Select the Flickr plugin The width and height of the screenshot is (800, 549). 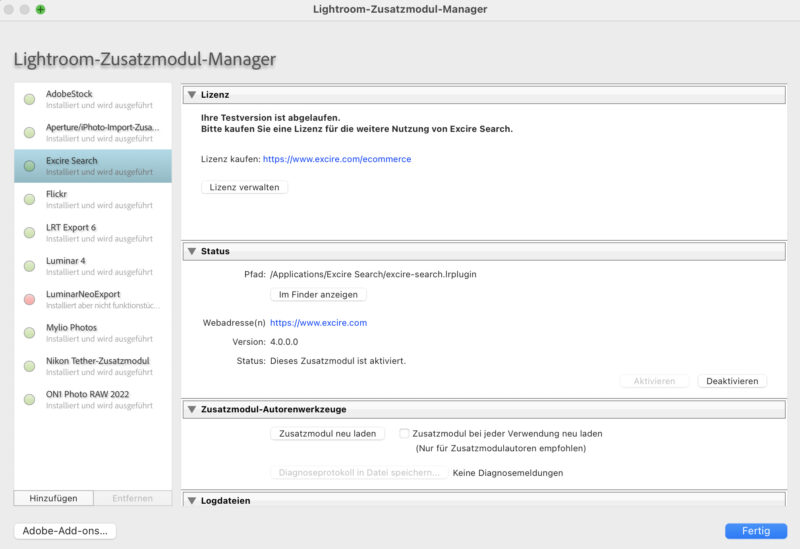[x=93, y=199]
